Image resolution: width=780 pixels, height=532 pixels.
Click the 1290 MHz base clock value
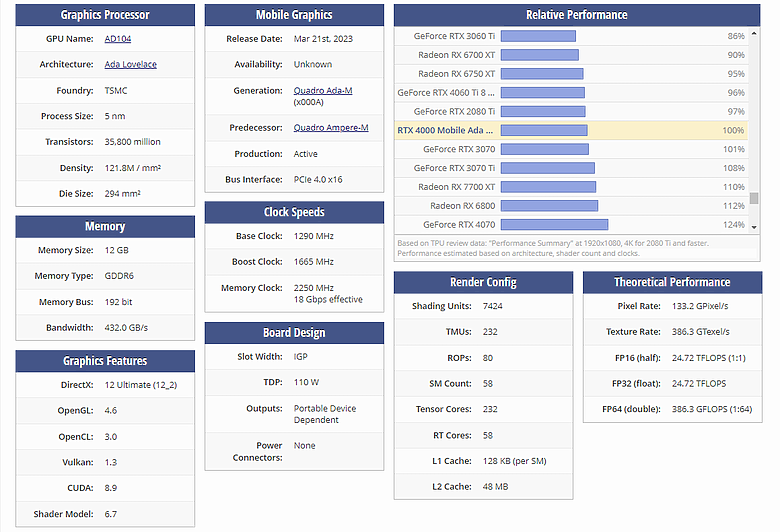click(x=313, y=236)
